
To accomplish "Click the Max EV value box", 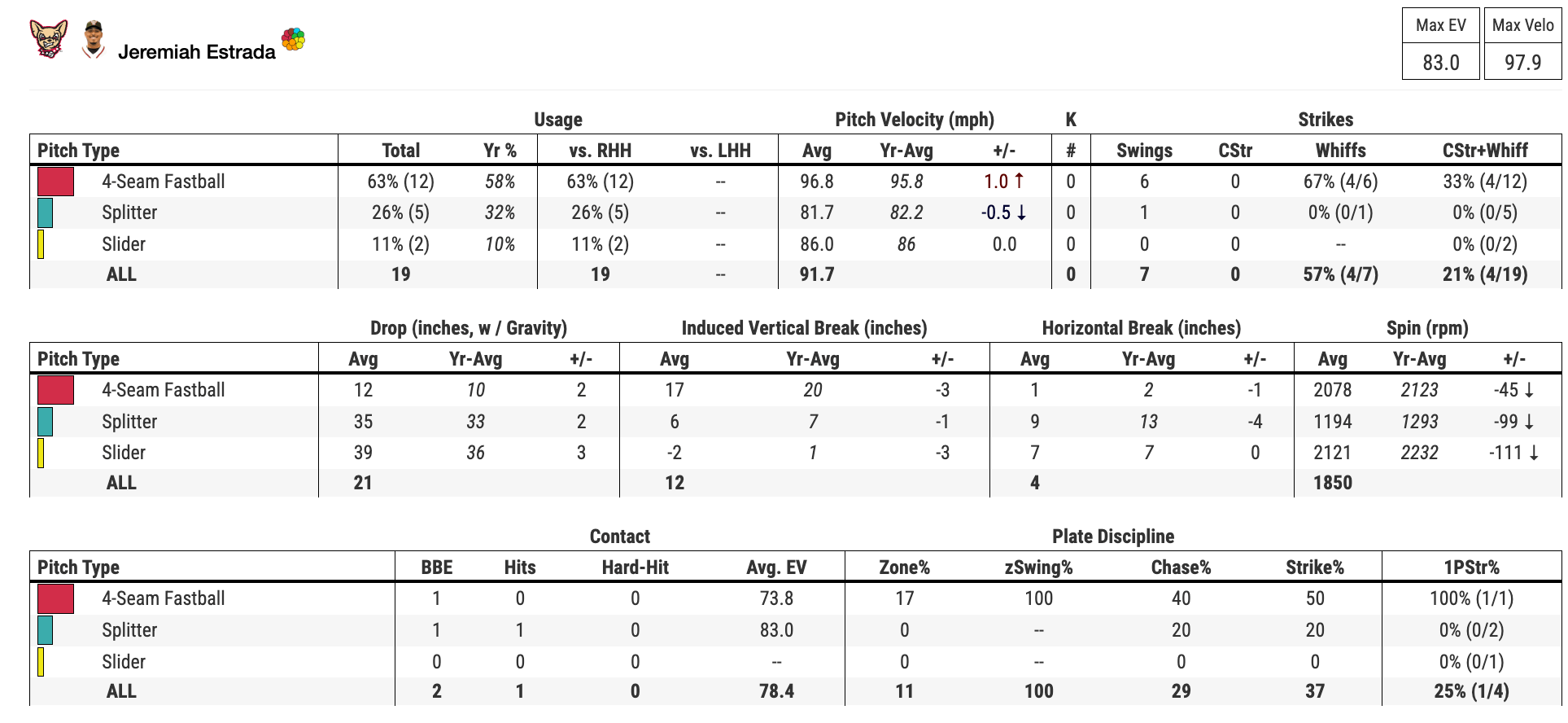I will [x=1440, y=62].
